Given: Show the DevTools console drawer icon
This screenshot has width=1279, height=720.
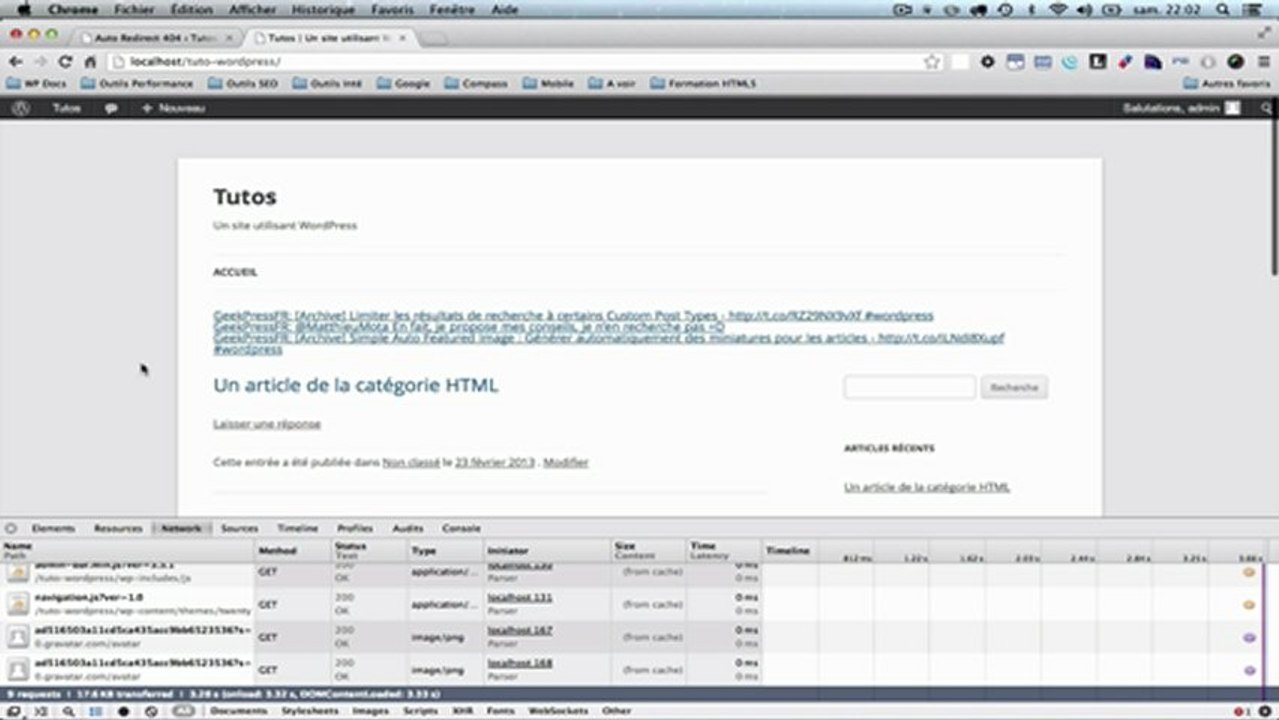Looking at the screenshot, I should 40,711.
